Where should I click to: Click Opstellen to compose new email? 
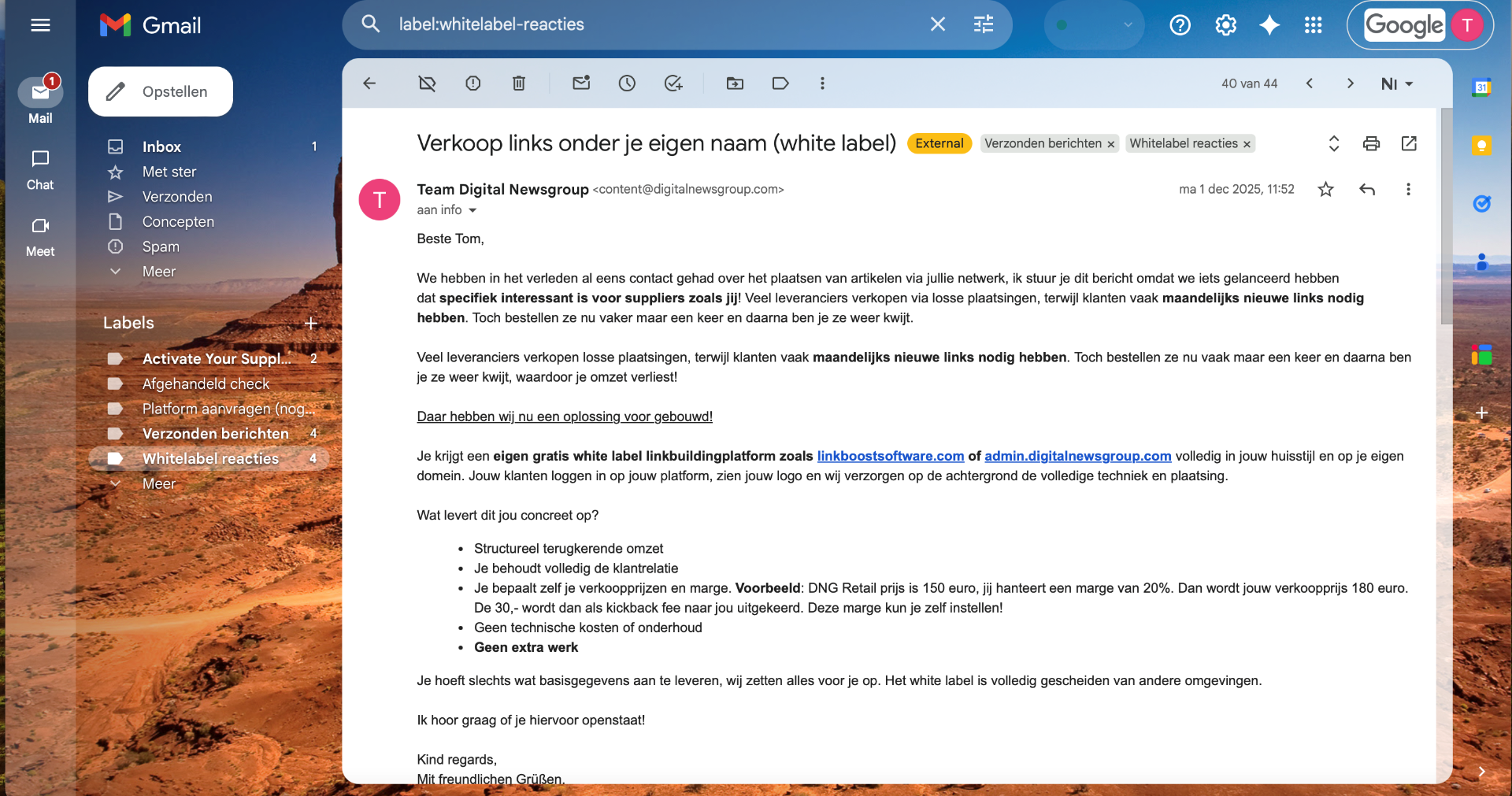pyautogui.click(x=161, y=91)
